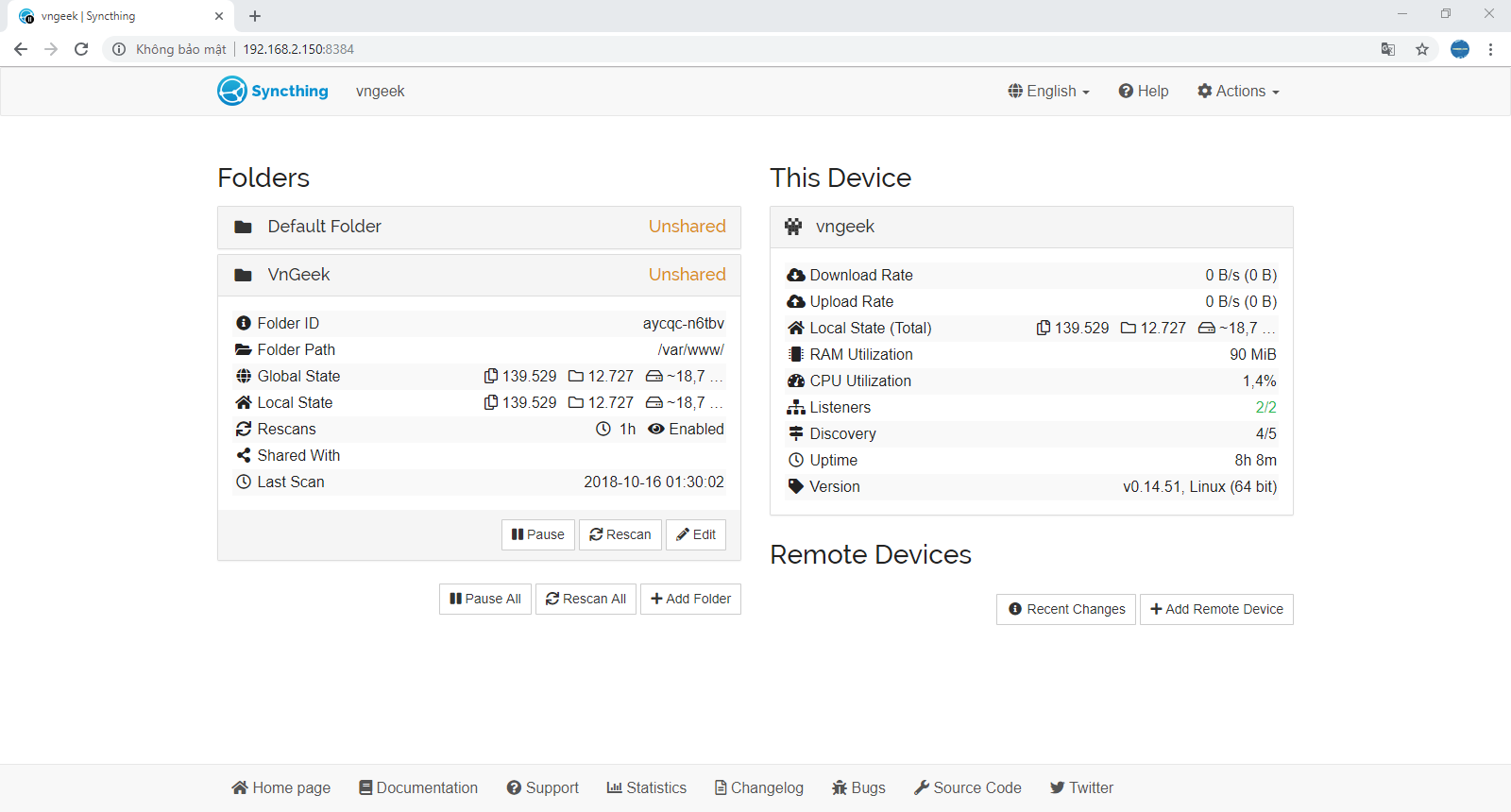1511x812 pixels.
Task: Open the Support footer link
Action: [x=542, y=787]
